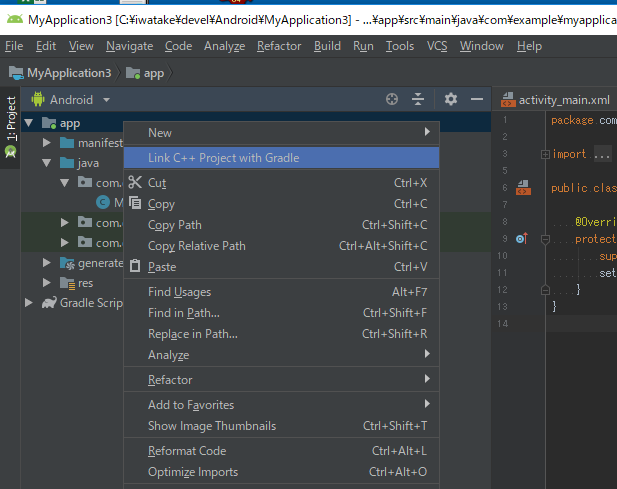This screenshot has height=489, width=617.
Task: Click the Paste clipboard icon in context menu
Action: point(135,266)
